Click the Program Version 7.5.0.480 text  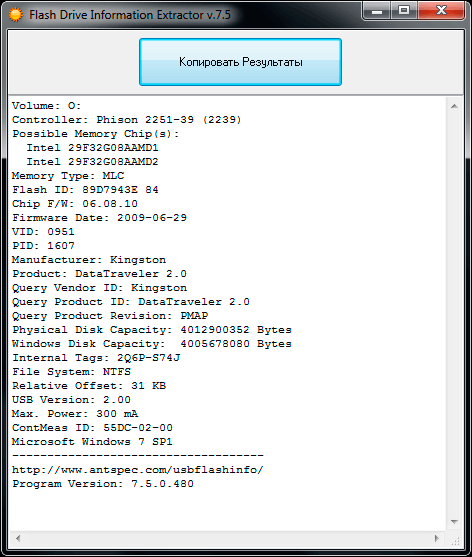pos(103,484)
